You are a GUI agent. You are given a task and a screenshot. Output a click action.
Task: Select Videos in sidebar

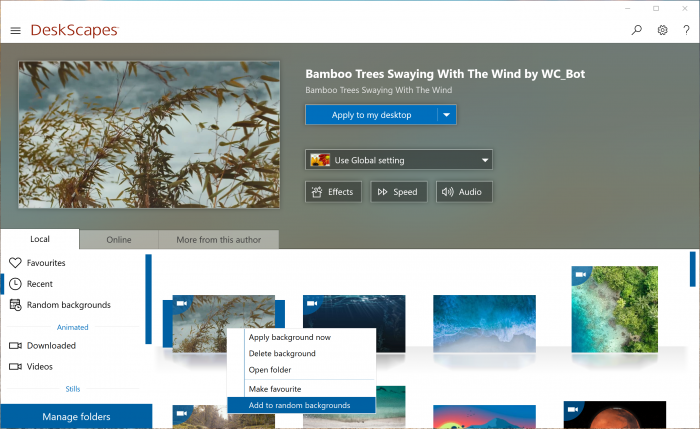point(40,367)
